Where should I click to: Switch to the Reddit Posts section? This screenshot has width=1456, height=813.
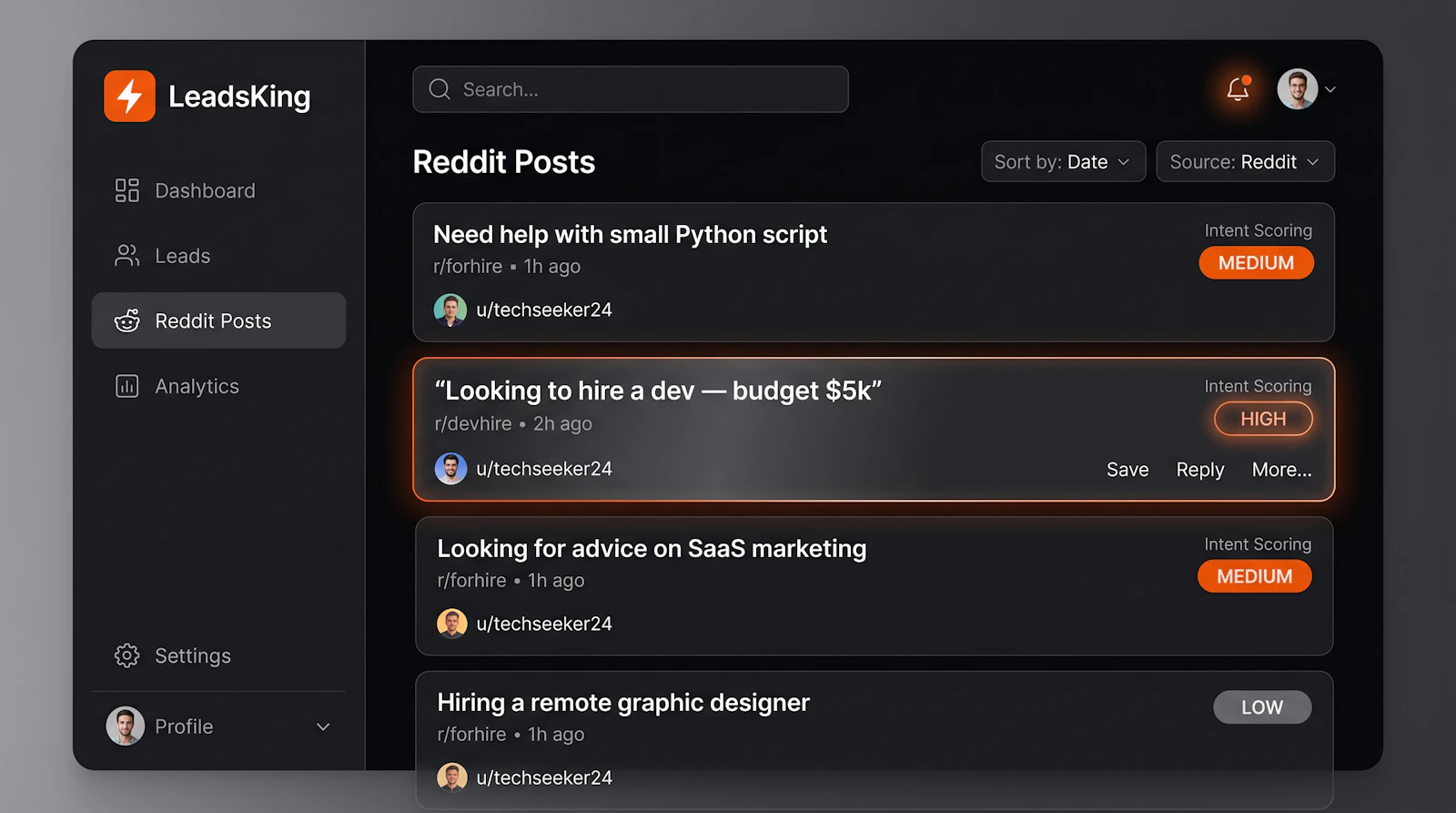(213, 320)
